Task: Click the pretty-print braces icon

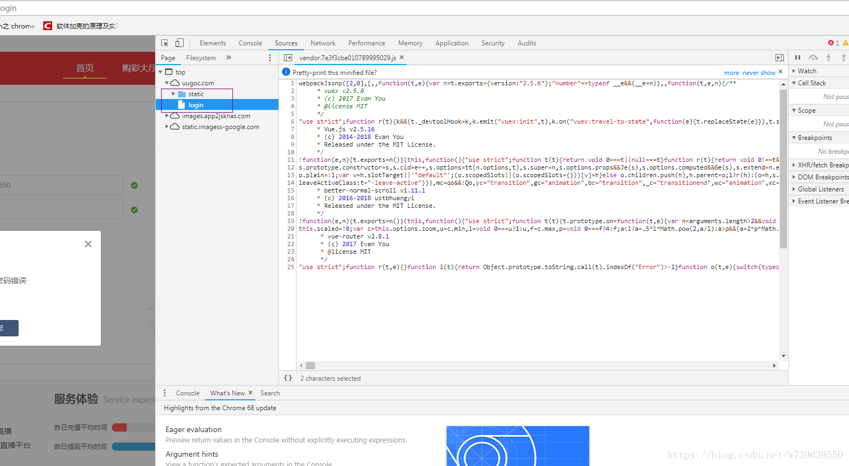Action: 288,378
